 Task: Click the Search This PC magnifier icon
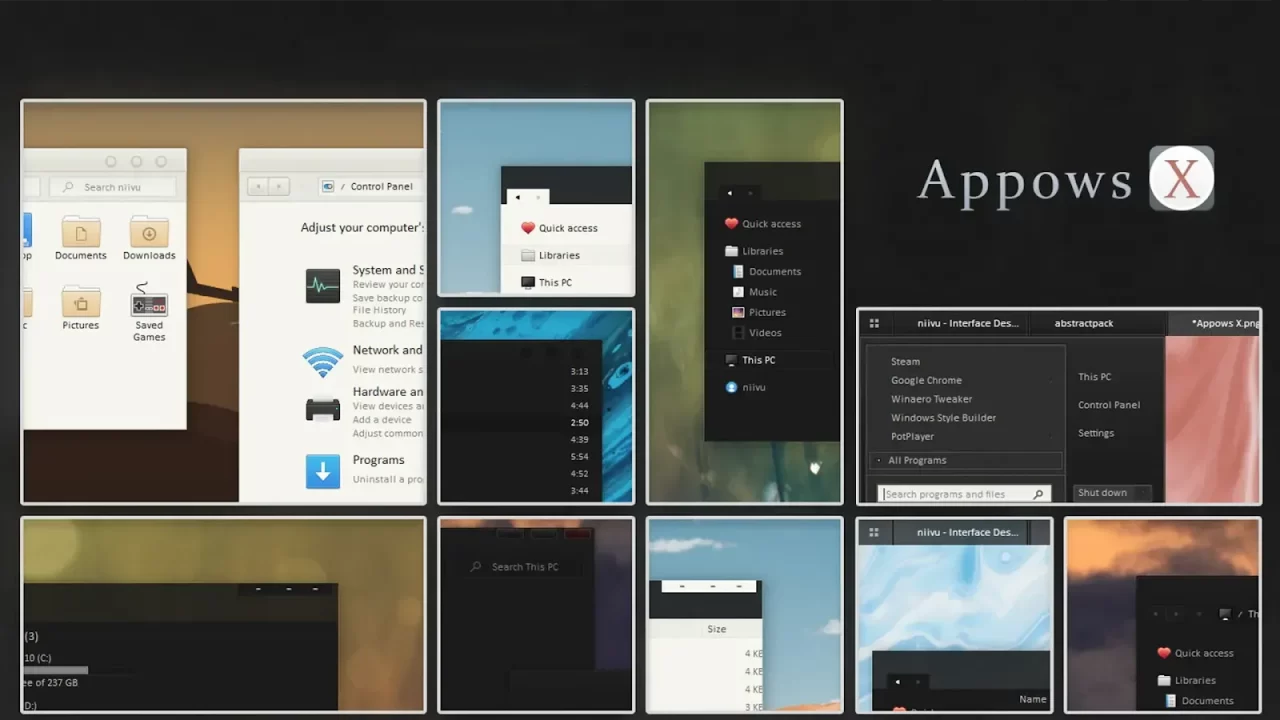tap(476, 566)
